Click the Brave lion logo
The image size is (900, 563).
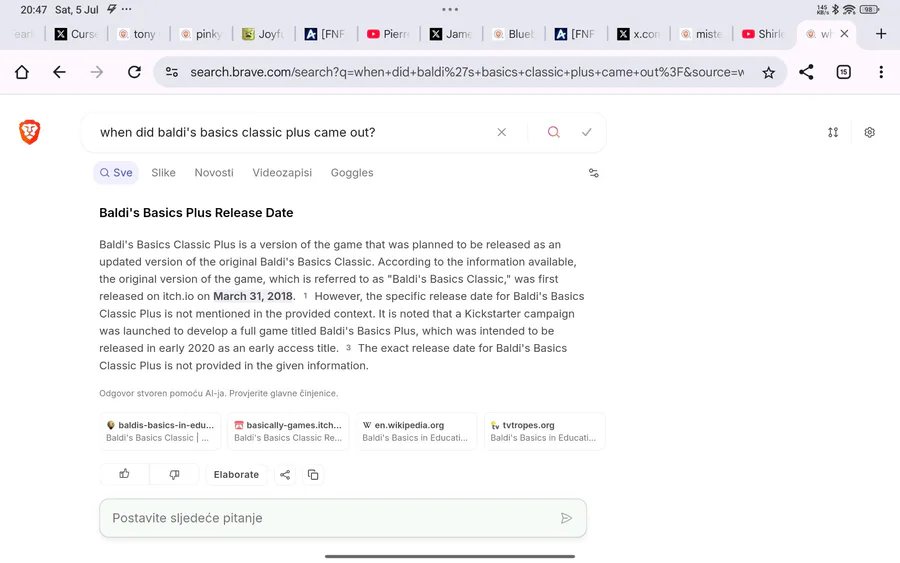(29, 132)
